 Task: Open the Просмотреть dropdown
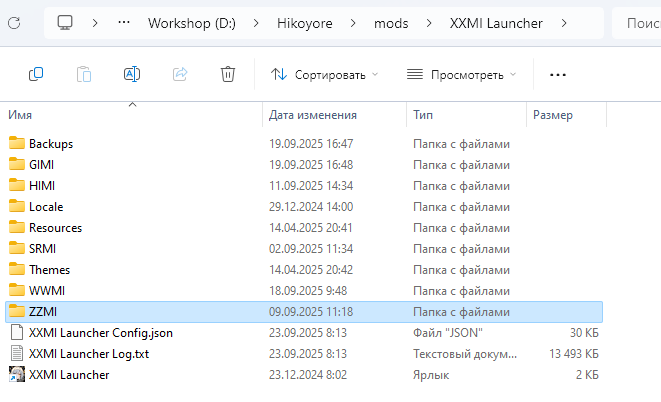tap(461, 75)
